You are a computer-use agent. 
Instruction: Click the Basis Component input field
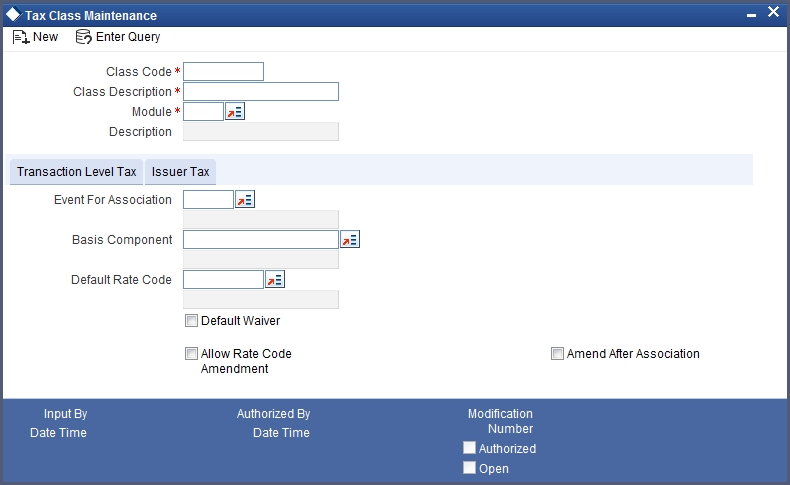[x=261, y=239]
